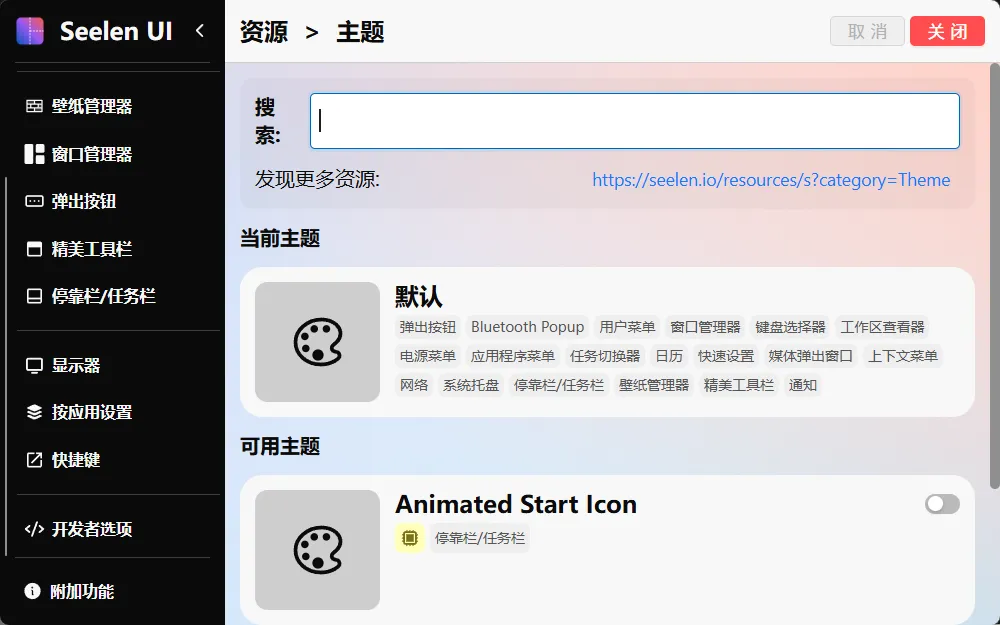This screenshot has width=1000, height=625.
Task: Click the 窗口管理器 layout icon
Action: [34, 154]
